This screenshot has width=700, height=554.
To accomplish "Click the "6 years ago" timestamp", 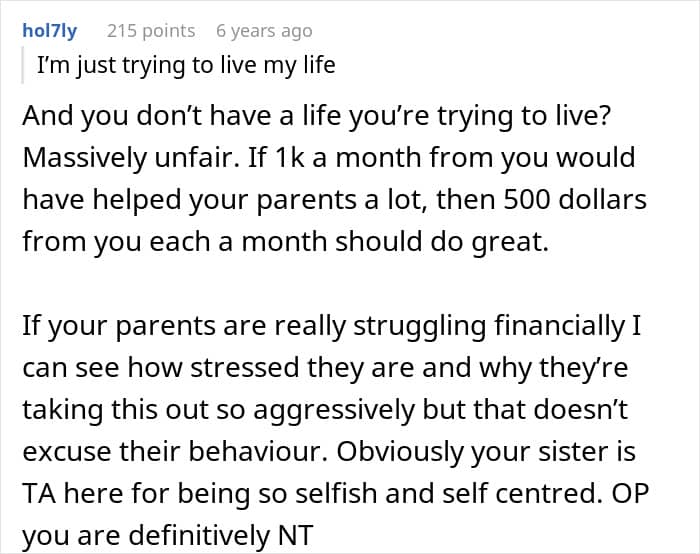I will click(x=264, y=31).
